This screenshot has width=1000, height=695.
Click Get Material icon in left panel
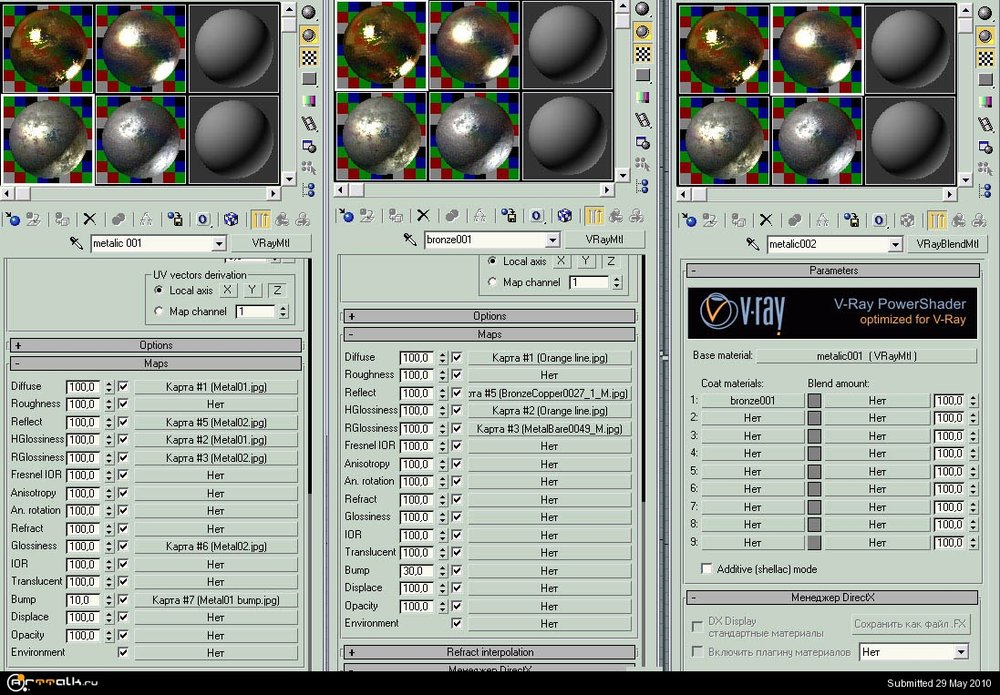(x=13, y=218)
